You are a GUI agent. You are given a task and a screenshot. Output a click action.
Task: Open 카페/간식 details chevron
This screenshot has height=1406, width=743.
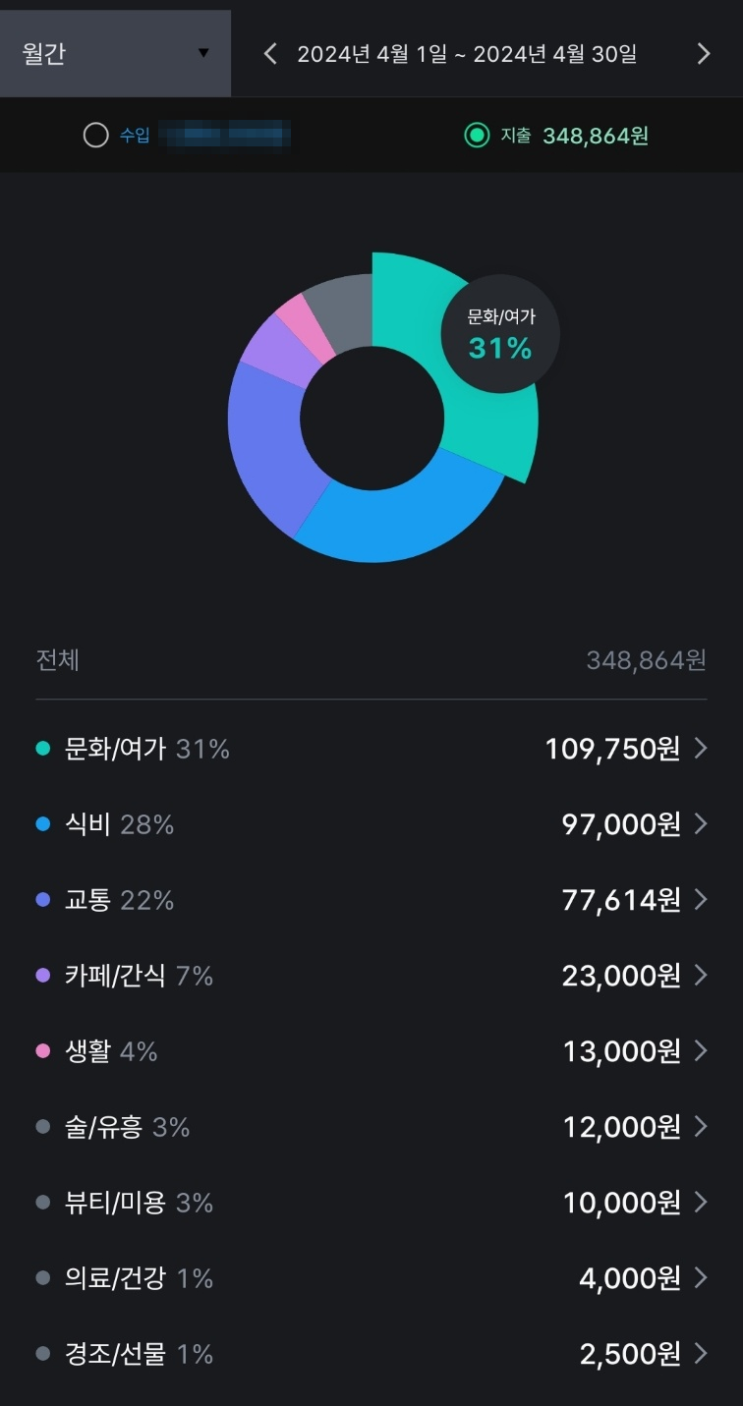tap(700, 975)
